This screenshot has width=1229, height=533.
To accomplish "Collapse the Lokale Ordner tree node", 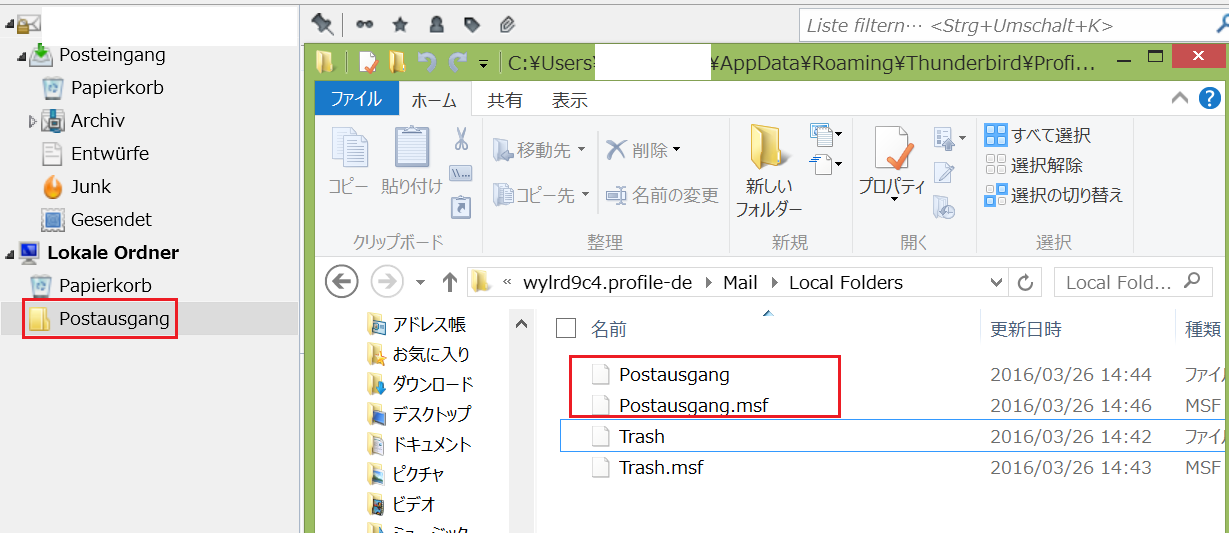I will point(9,253).
